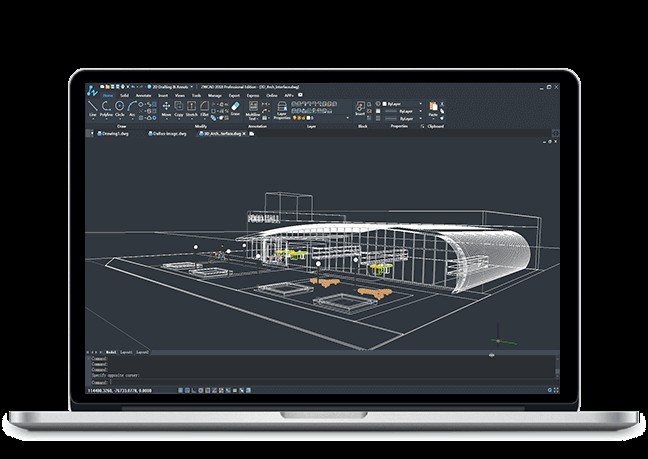Select the Line drawing tool
Screen dimensions: 648x459
(x=91, y=108)
